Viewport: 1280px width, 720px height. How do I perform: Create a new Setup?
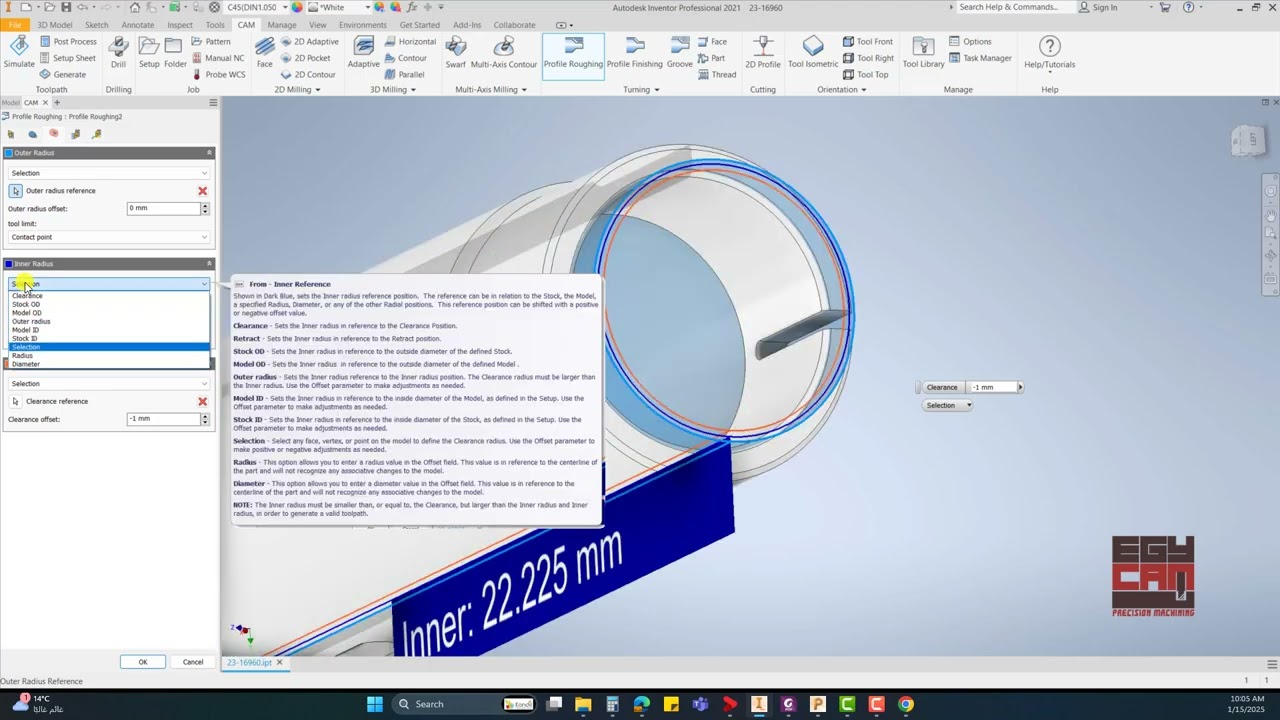click(x=149, y=52)
